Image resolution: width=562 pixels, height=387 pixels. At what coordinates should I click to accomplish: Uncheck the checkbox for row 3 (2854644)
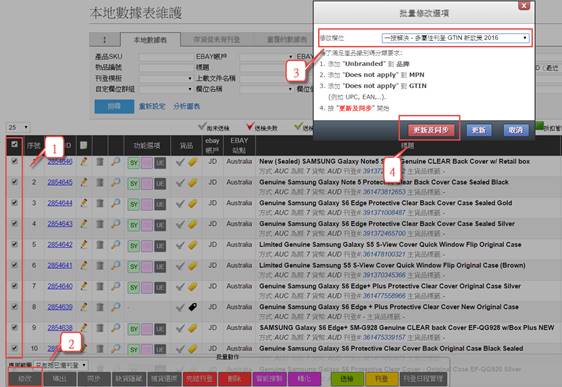click(x=14, y=203)
